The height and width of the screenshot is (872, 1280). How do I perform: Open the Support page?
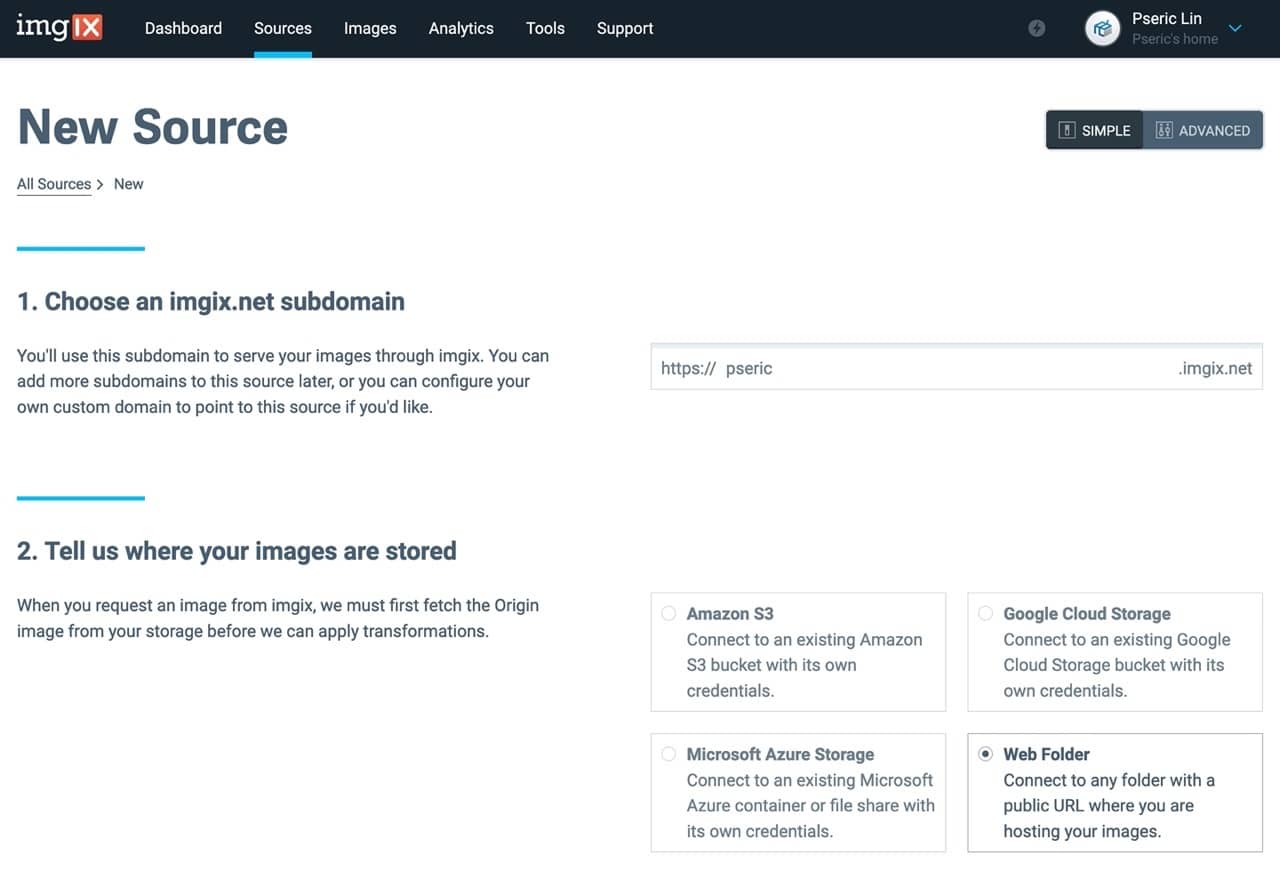pyautogui.click(x=625, y=28)
